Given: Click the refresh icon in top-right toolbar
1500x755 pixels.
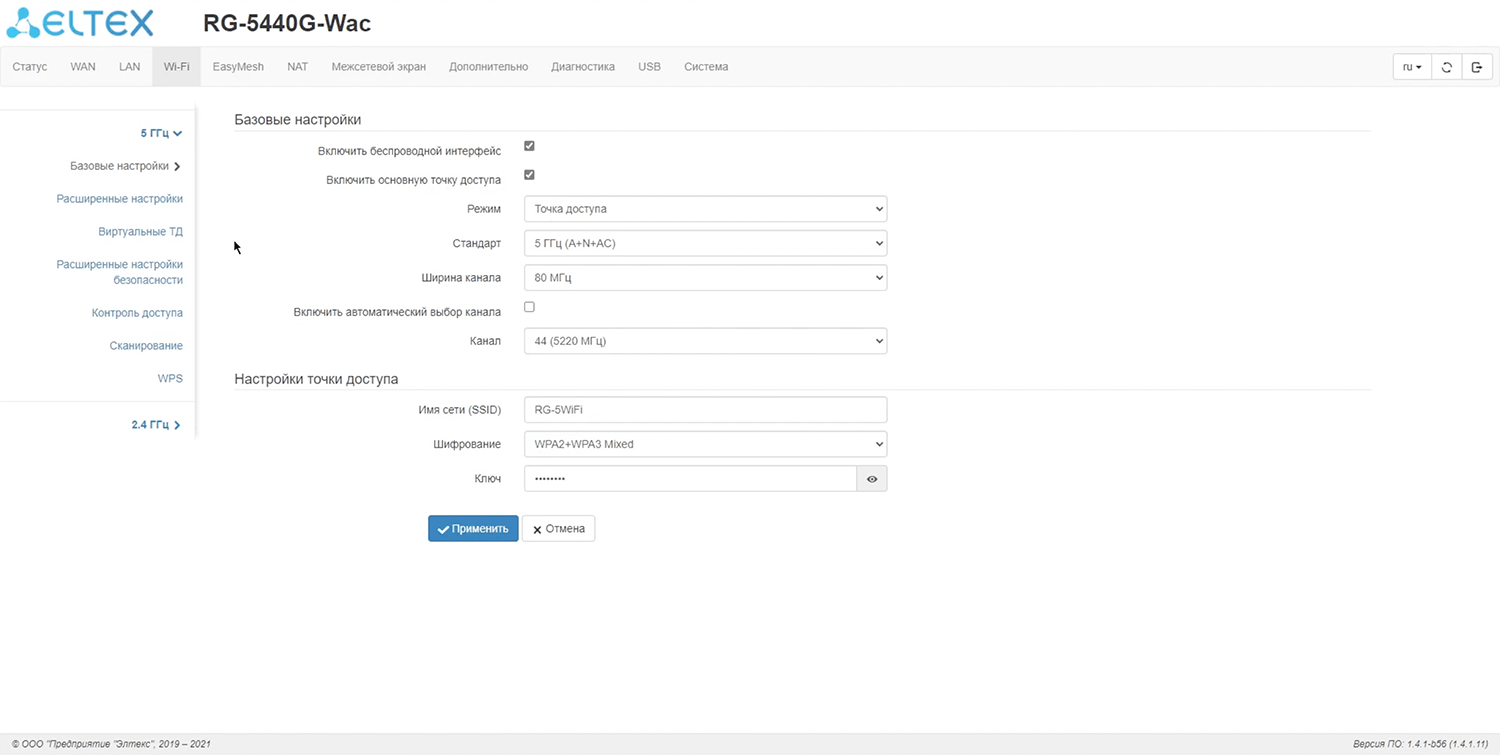Looking at the screenshot, I should coord(1446,67).
